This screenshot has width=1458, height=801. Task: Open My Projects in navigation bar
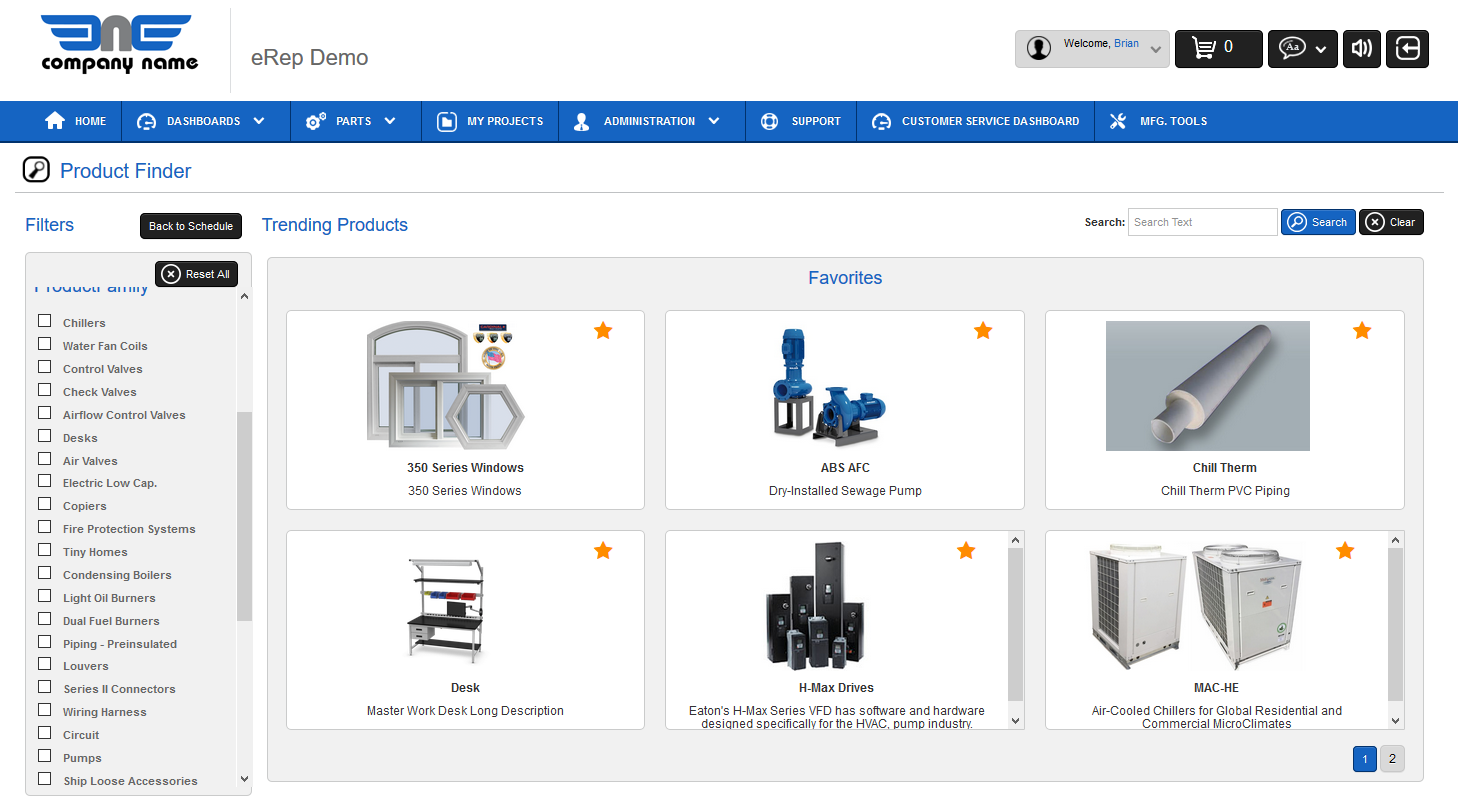coord(490,121)
